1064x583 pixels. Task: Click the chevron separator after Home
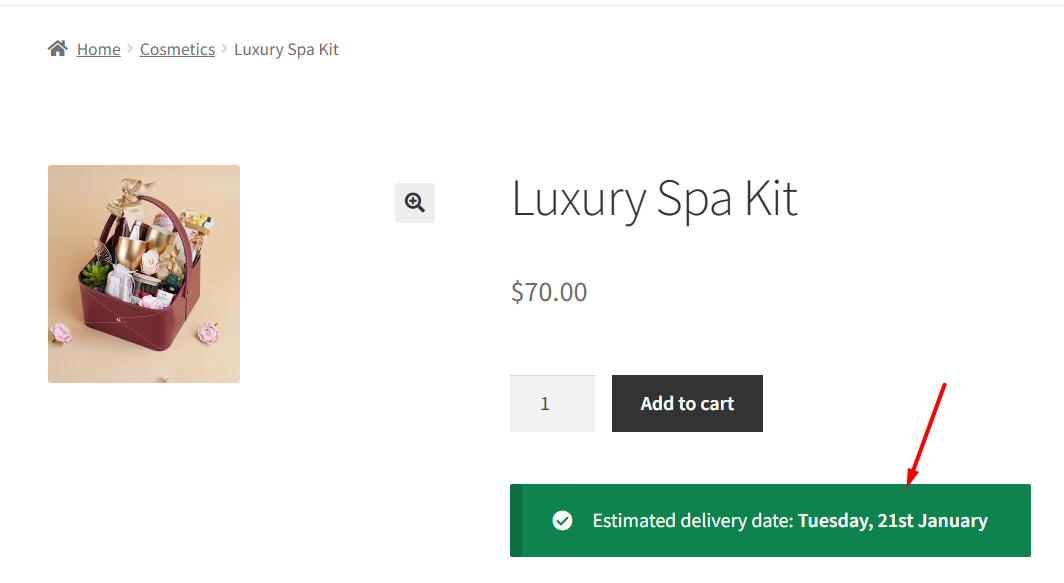pos(130,49)
